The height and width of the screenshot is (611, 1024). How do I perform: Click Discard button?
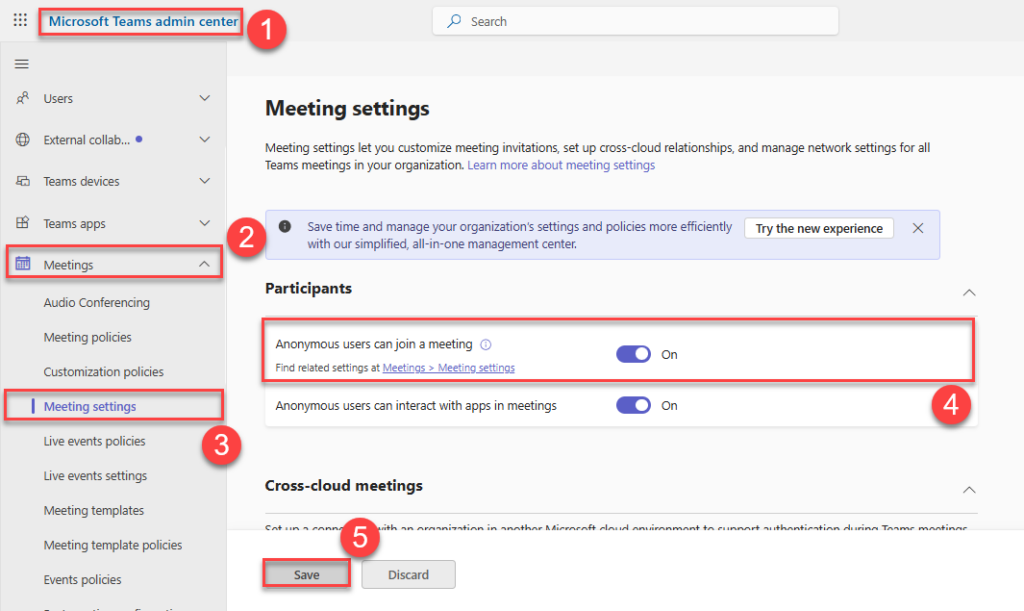[408, 574]
